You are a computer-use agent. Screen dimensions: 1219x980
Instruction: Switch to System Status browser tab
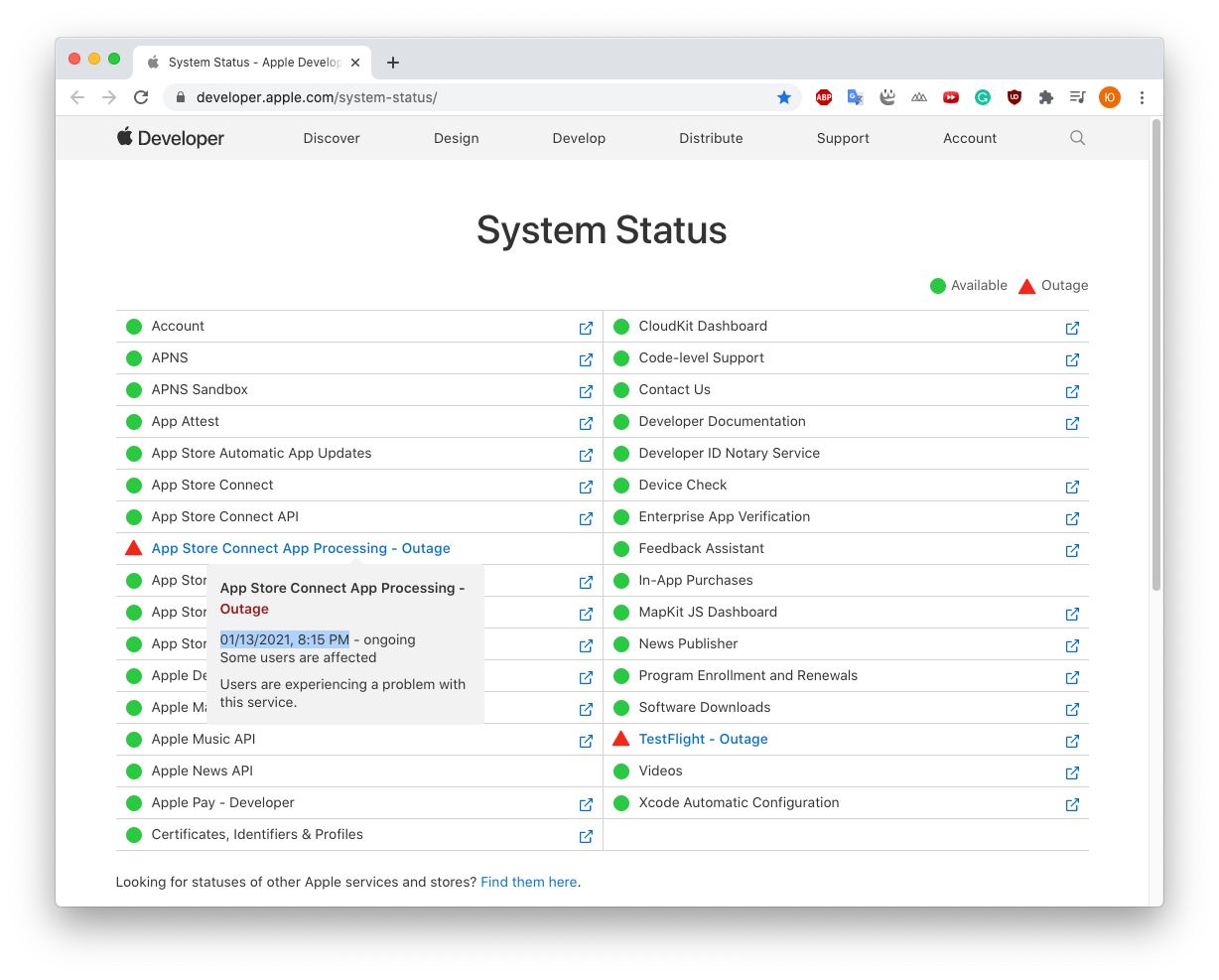point(252,62)
